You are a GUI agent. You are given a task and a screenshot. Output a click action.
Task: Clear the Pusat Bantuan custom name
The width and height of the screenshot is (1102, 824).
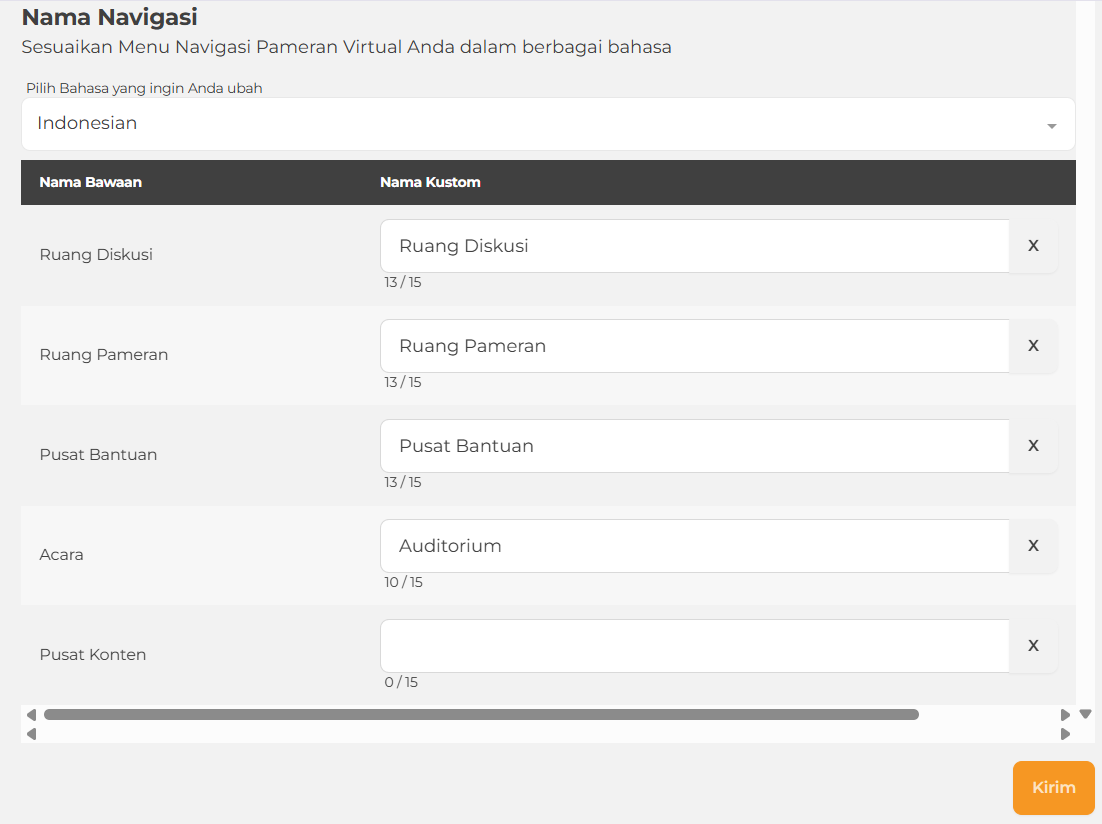tap(1033, 446)
